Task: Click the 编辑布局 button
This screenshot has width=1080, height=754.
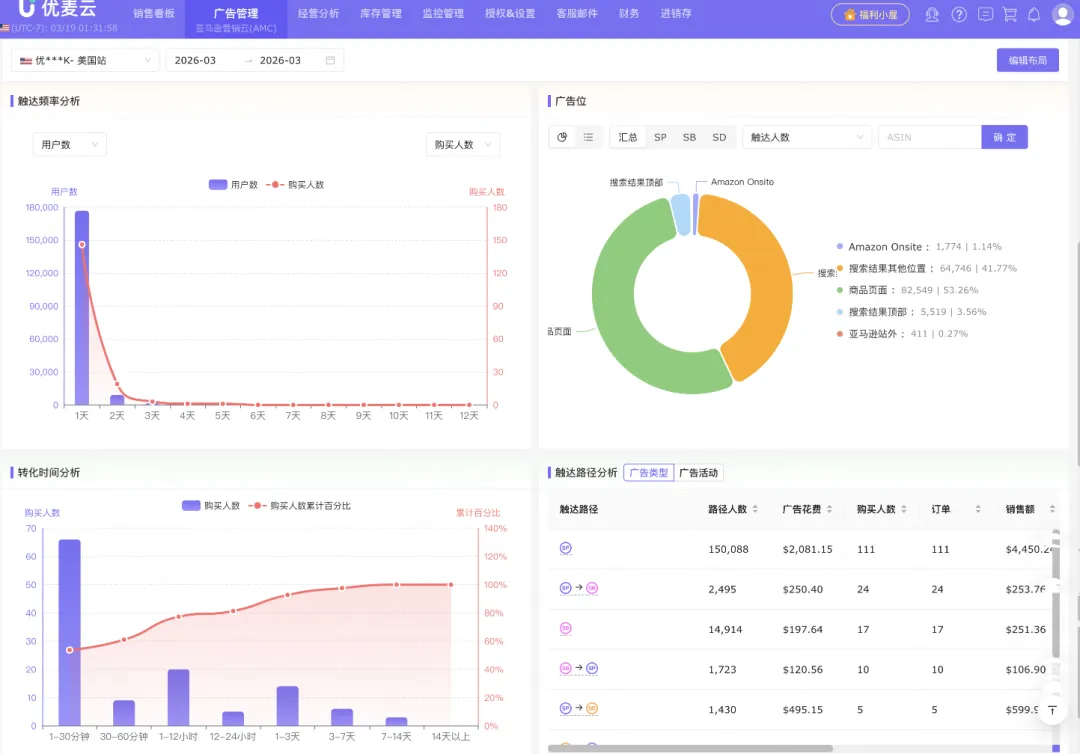Action: coord(1027,60)
